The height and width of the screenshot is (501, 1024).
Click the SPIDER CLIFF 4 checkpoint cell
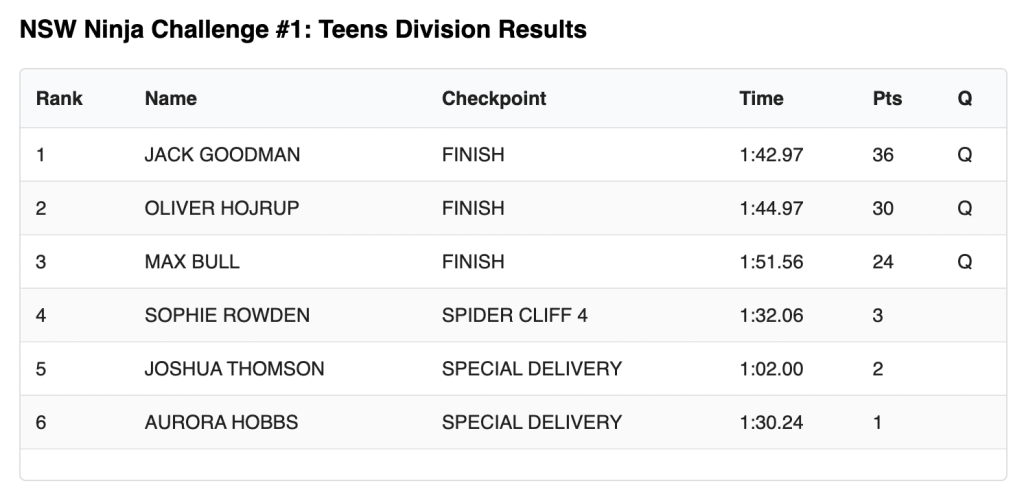[x=514, y=316]
